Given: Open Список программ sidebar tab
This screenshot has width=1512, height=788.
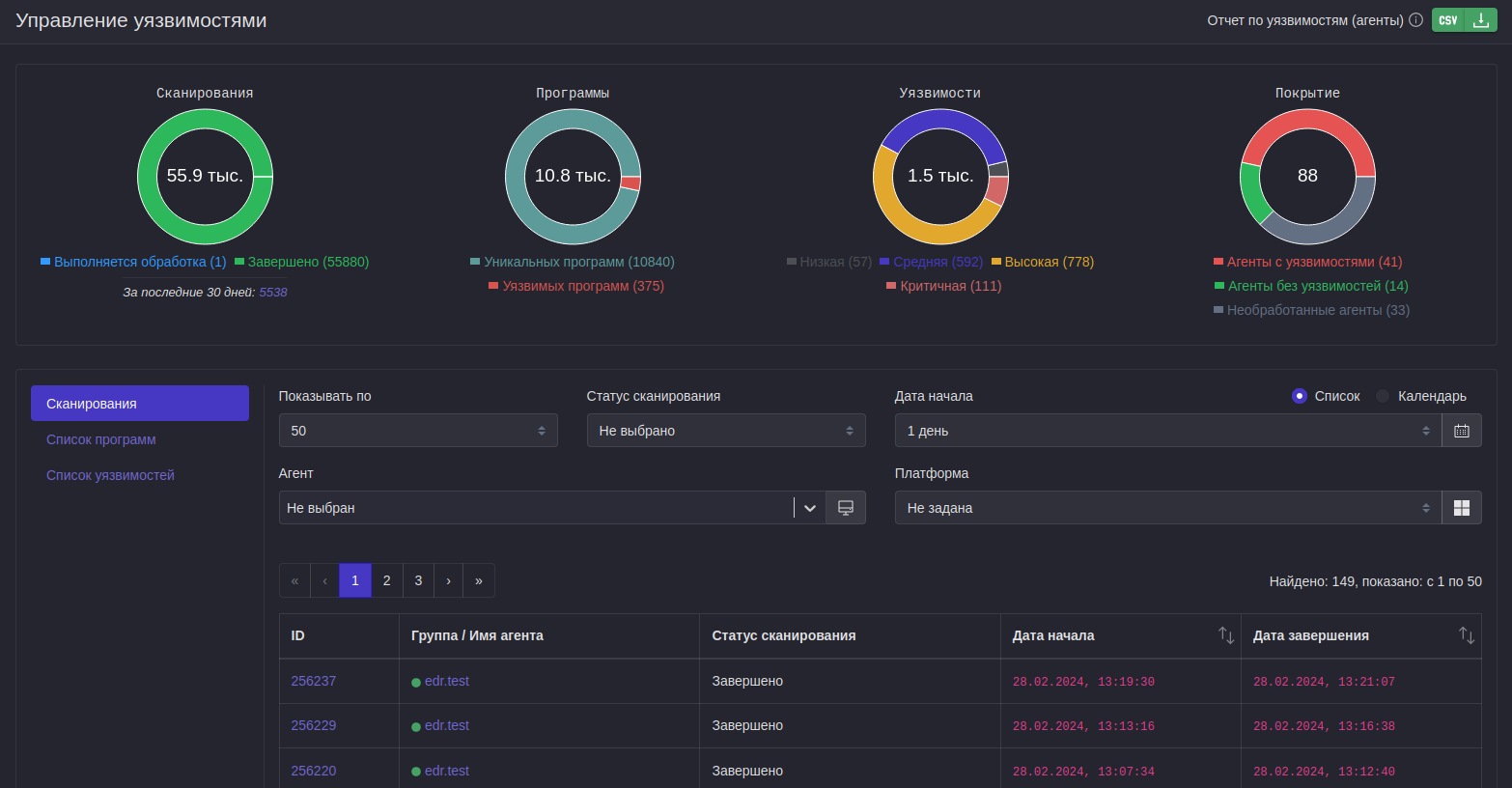Looking at the screenshot, I should (x=101, y=439).
